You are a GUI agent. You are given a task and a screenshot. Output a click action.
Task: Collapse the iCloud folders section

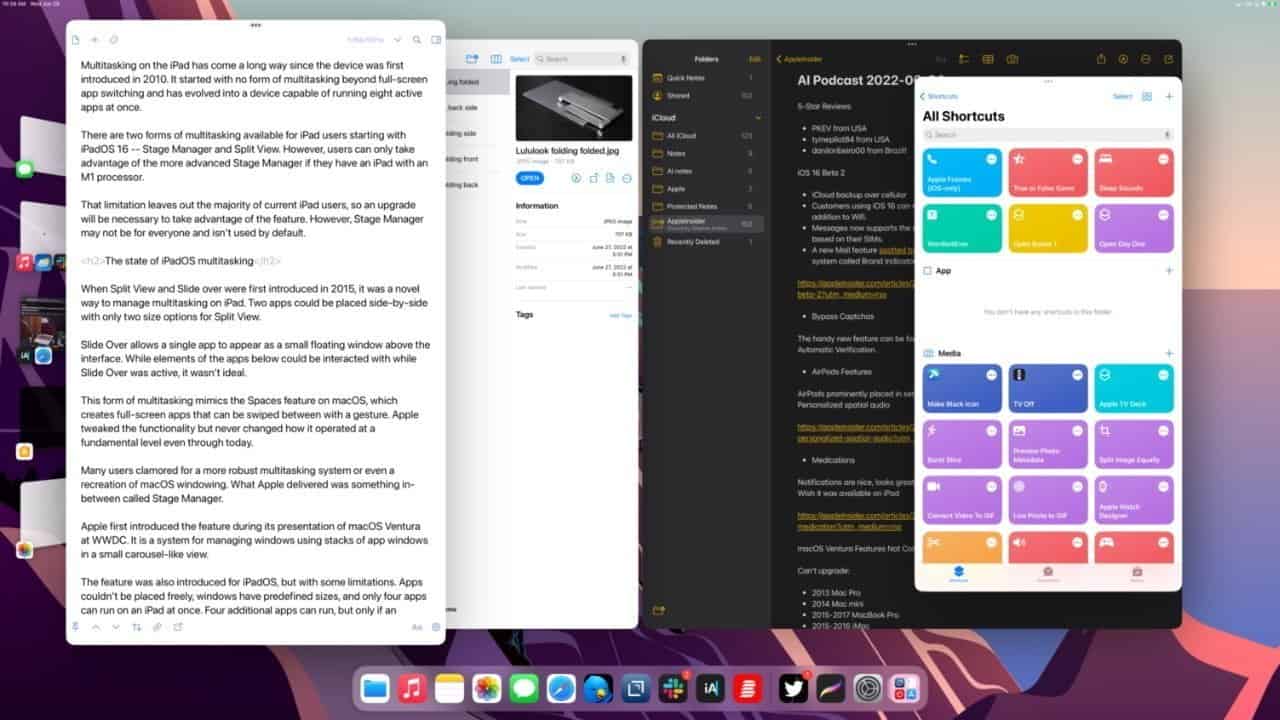(x=757, y=118)
